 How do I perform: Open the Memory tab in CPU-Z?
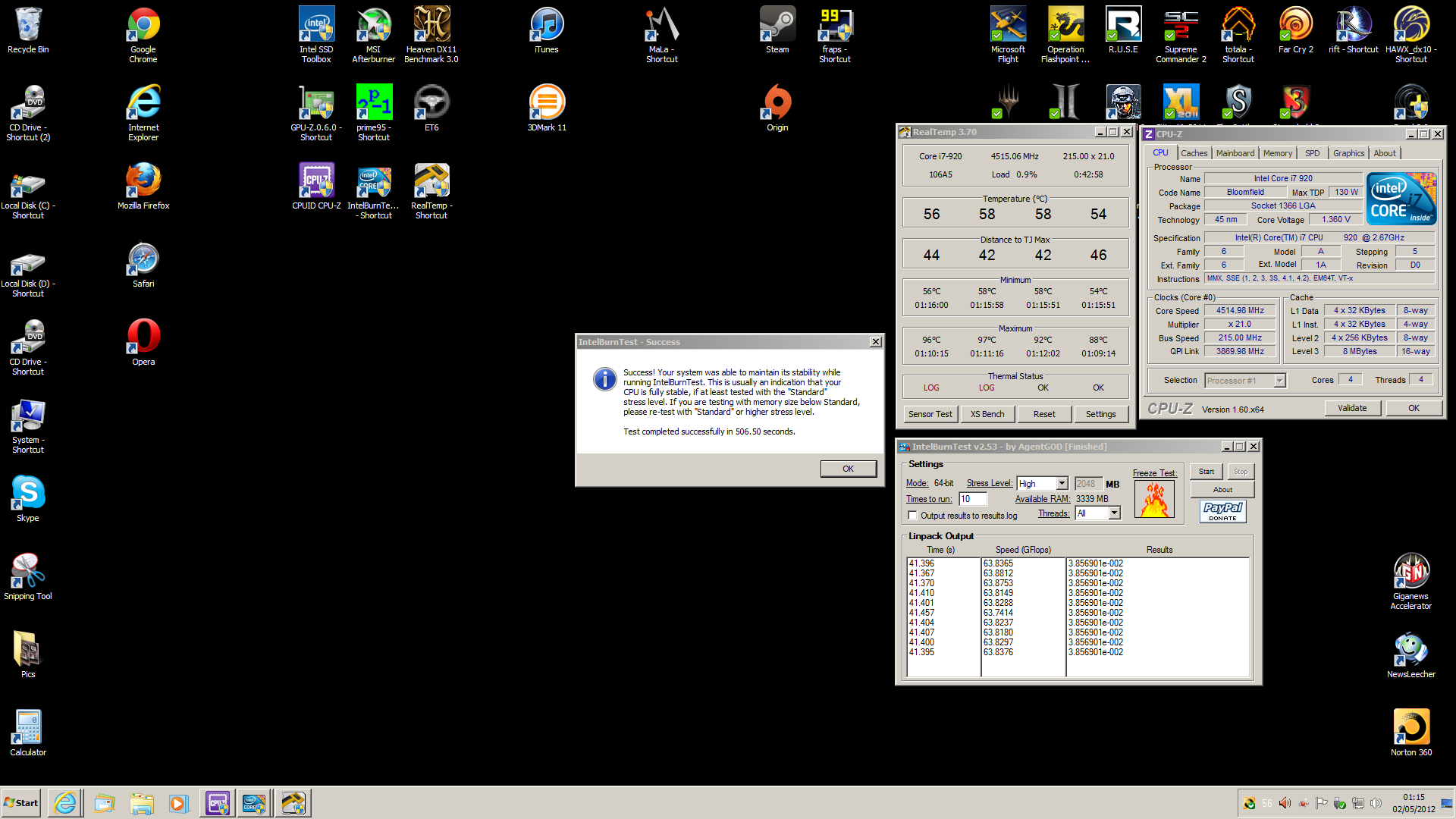(x=1277, y=153)
